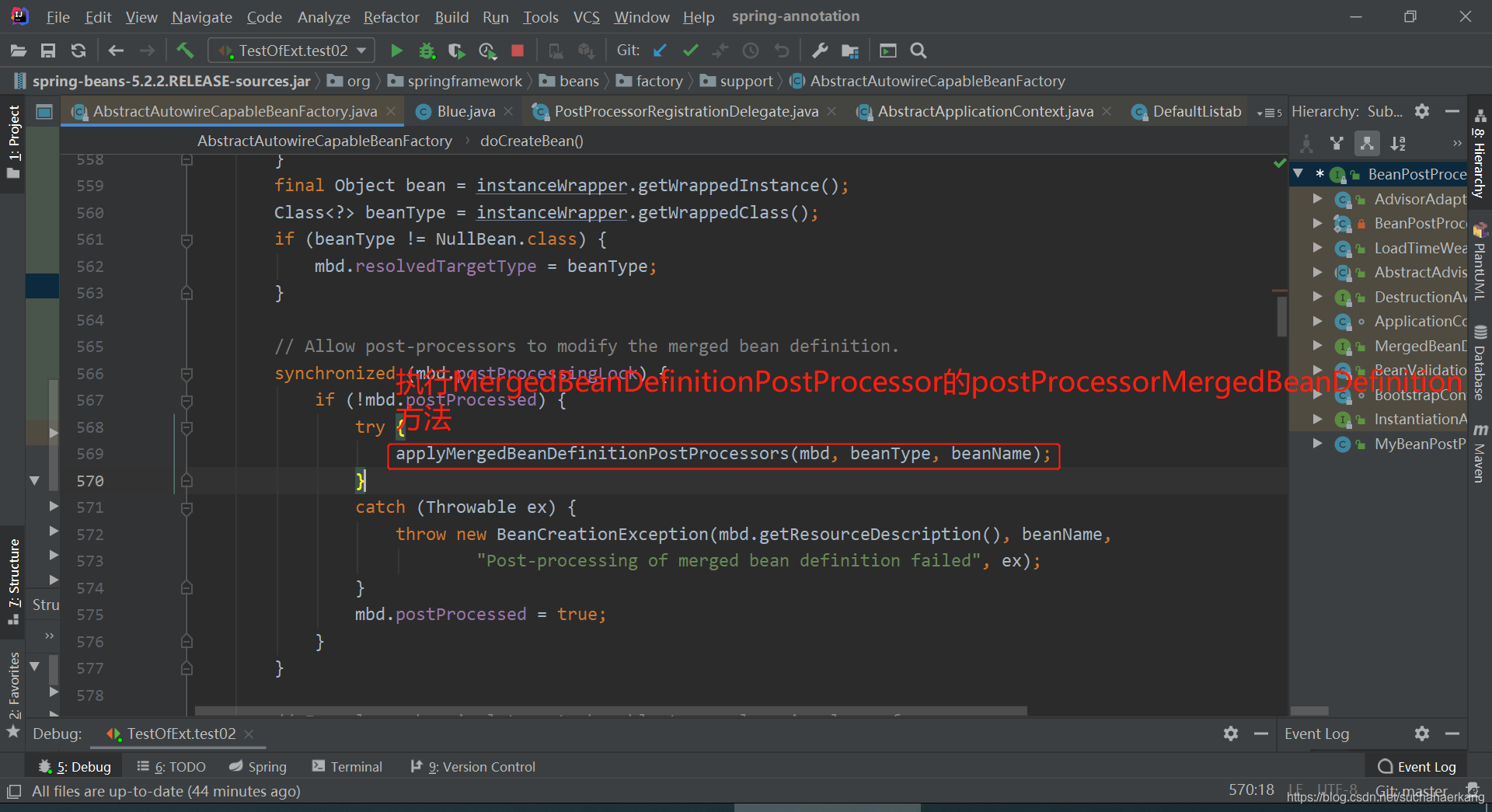
Task: Click the editor horizontal scrollbar
Action: point(611,711)
